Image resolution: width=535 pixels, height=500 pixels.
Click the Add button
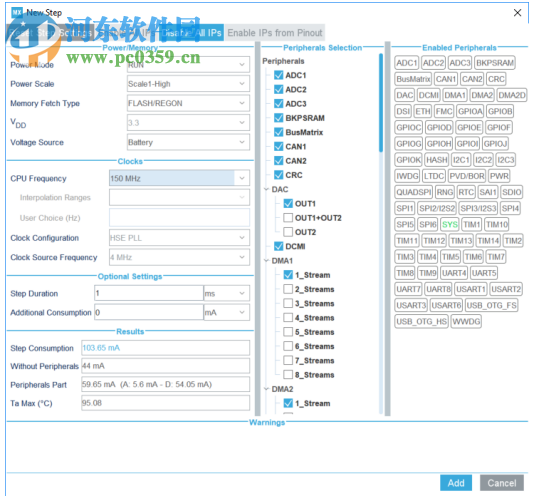pos(456,483)
